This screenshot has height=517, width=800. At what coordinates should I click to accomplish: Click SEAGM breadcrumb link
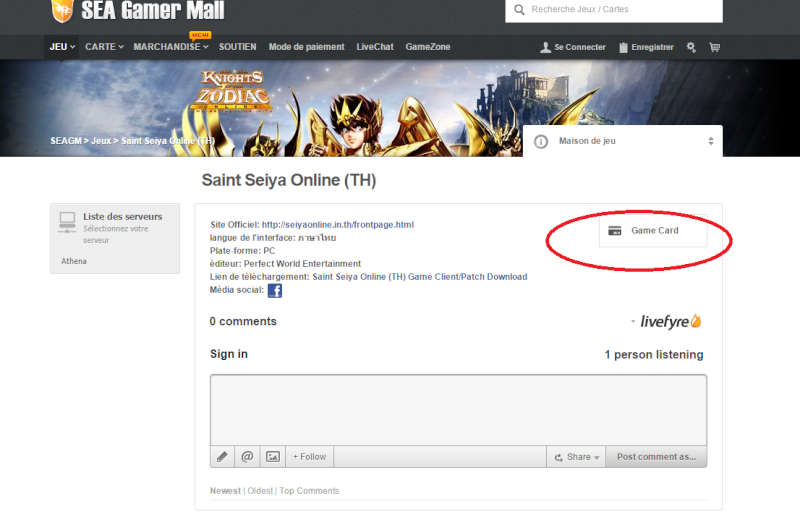tap(66, 141)
